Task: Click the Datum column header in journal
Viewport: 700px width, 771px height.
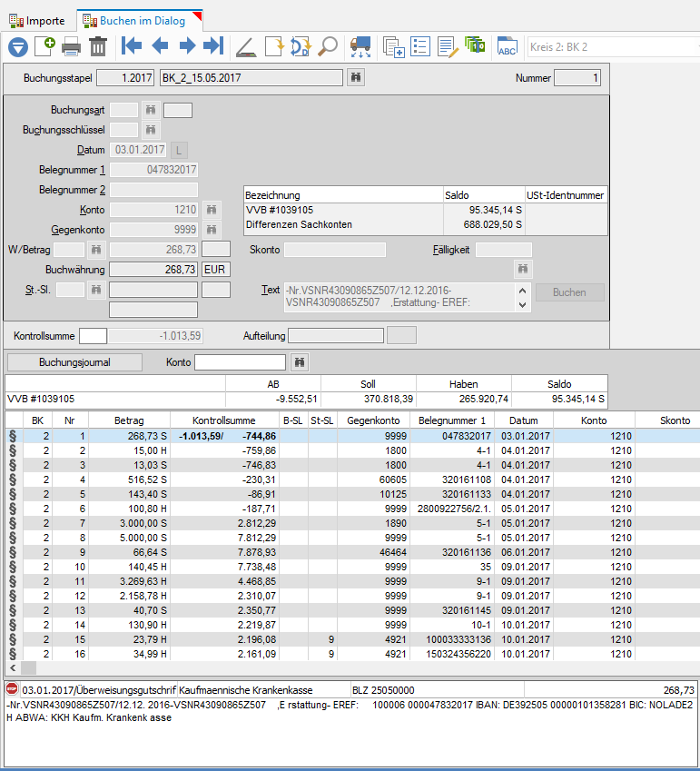Action: coord(524,420)
